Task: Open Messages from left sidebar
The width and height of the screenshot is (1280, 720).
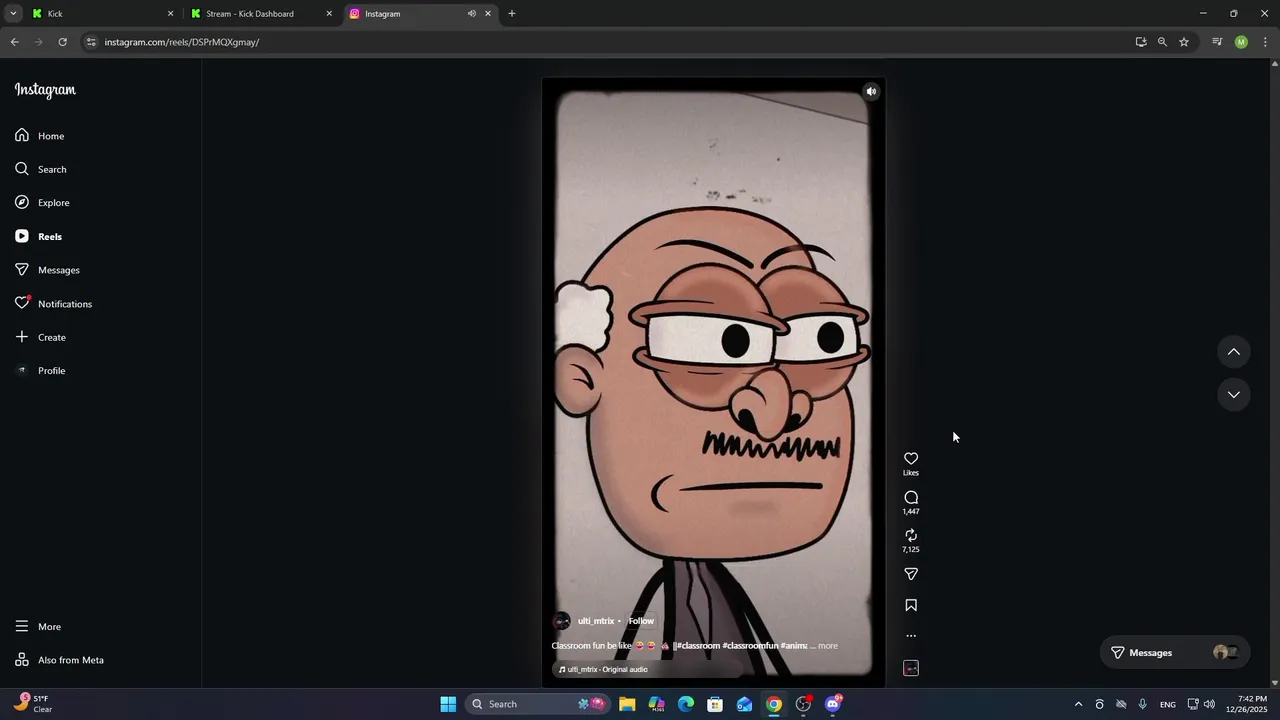Action: [x=47, y=270]
